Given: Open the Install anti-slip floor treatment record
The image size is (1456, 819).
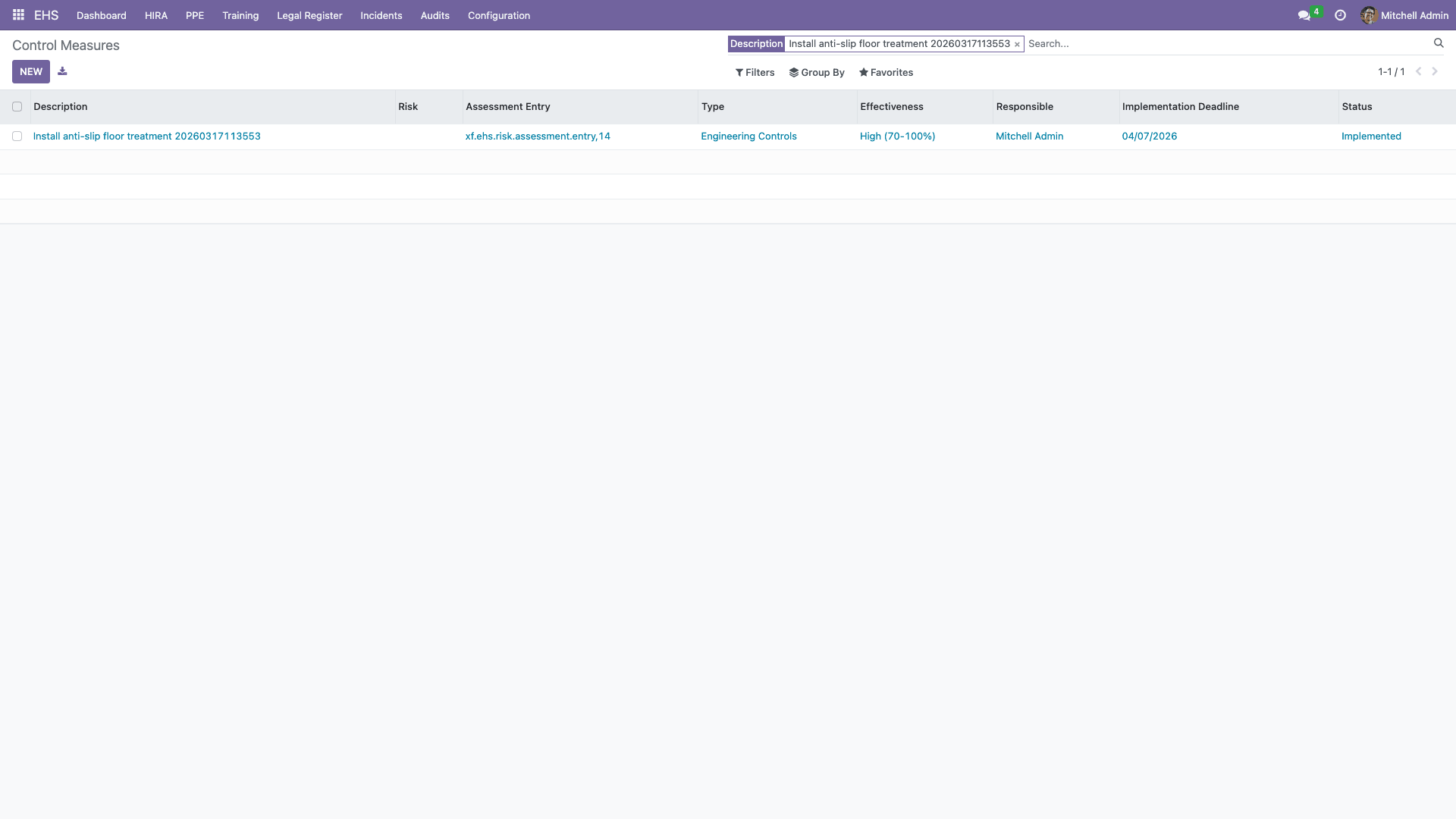Looking at the screenshot, I should [x=146, y=136].
